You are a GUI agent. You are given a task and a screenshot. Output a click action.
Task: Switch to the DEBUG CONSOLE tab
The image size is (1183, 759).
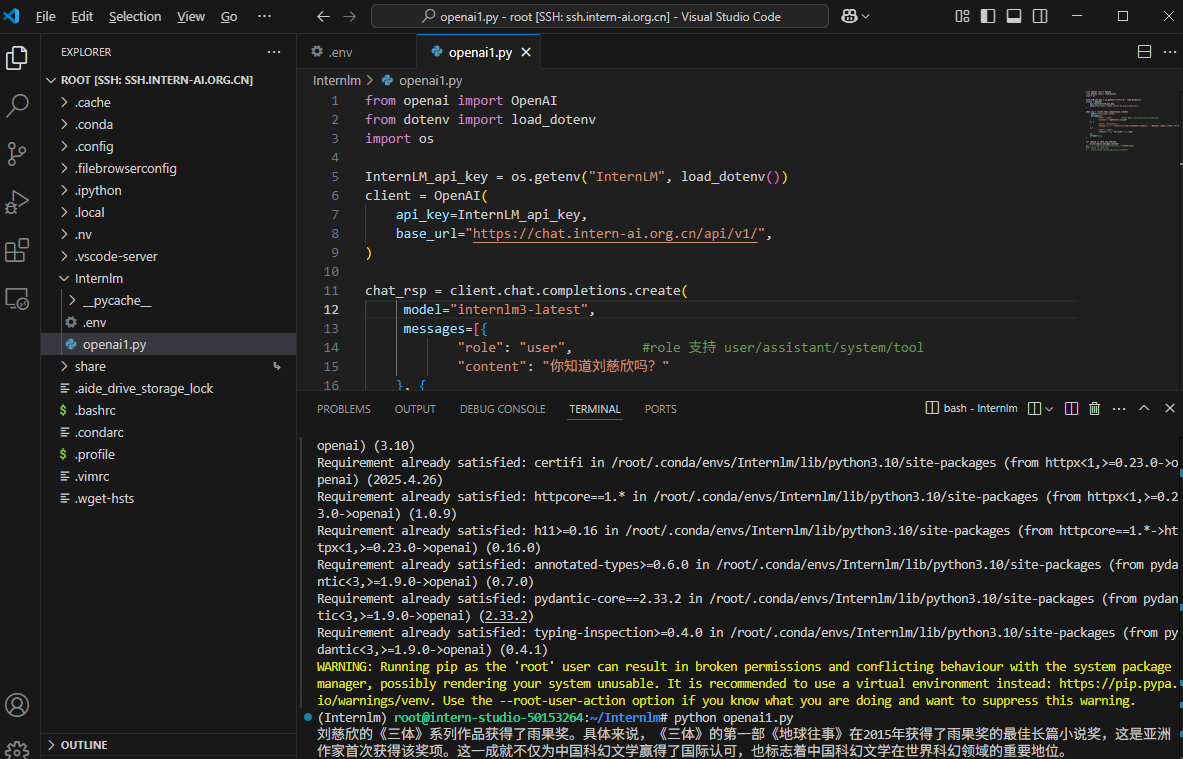(502, 409)
